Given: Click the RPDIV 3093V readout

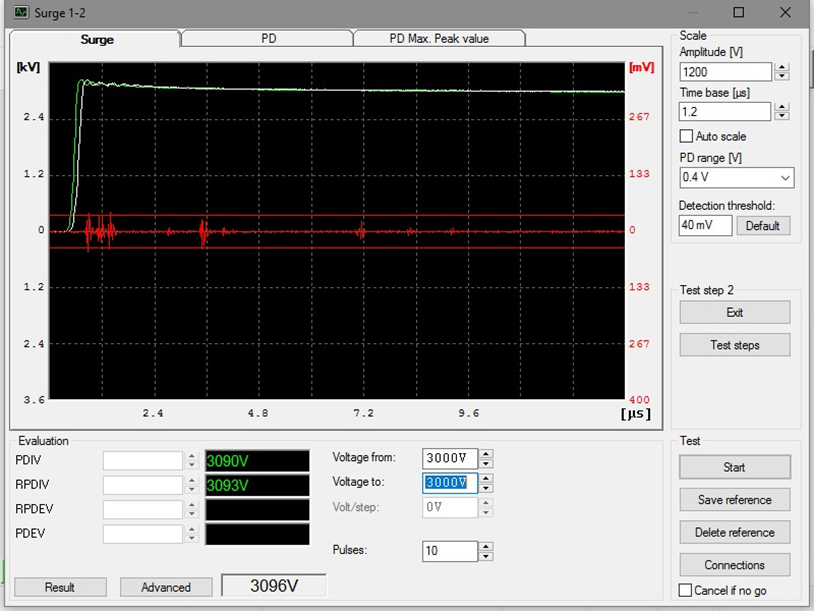Looking at the screenshot, I should pyautogui.click(x=257, y=485).
